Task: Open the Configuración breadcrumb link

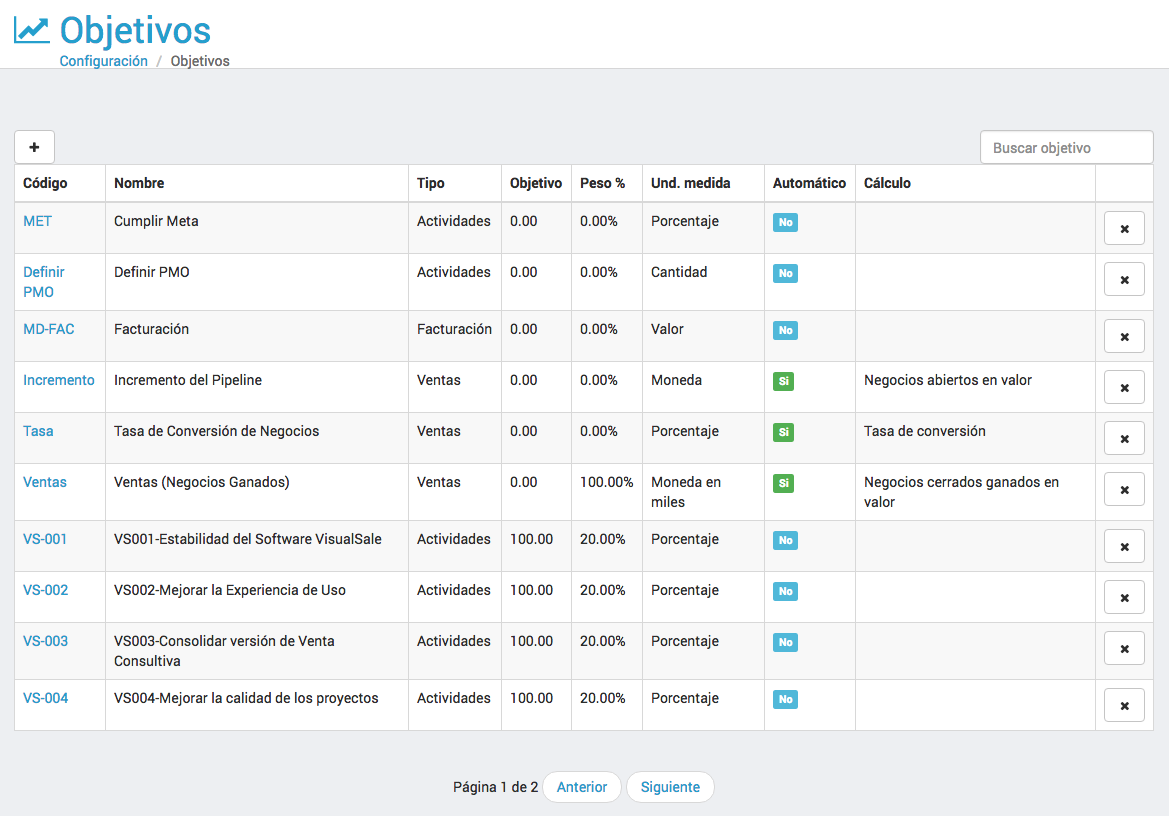Action: [104, 61]
